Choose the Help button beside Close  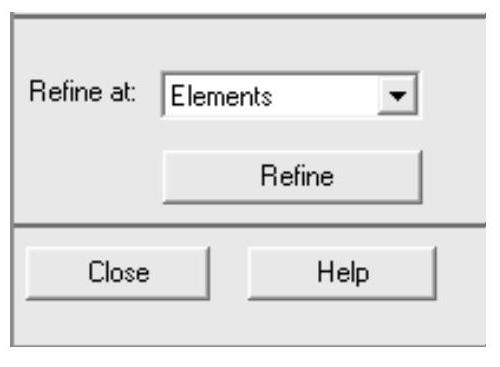342,273
